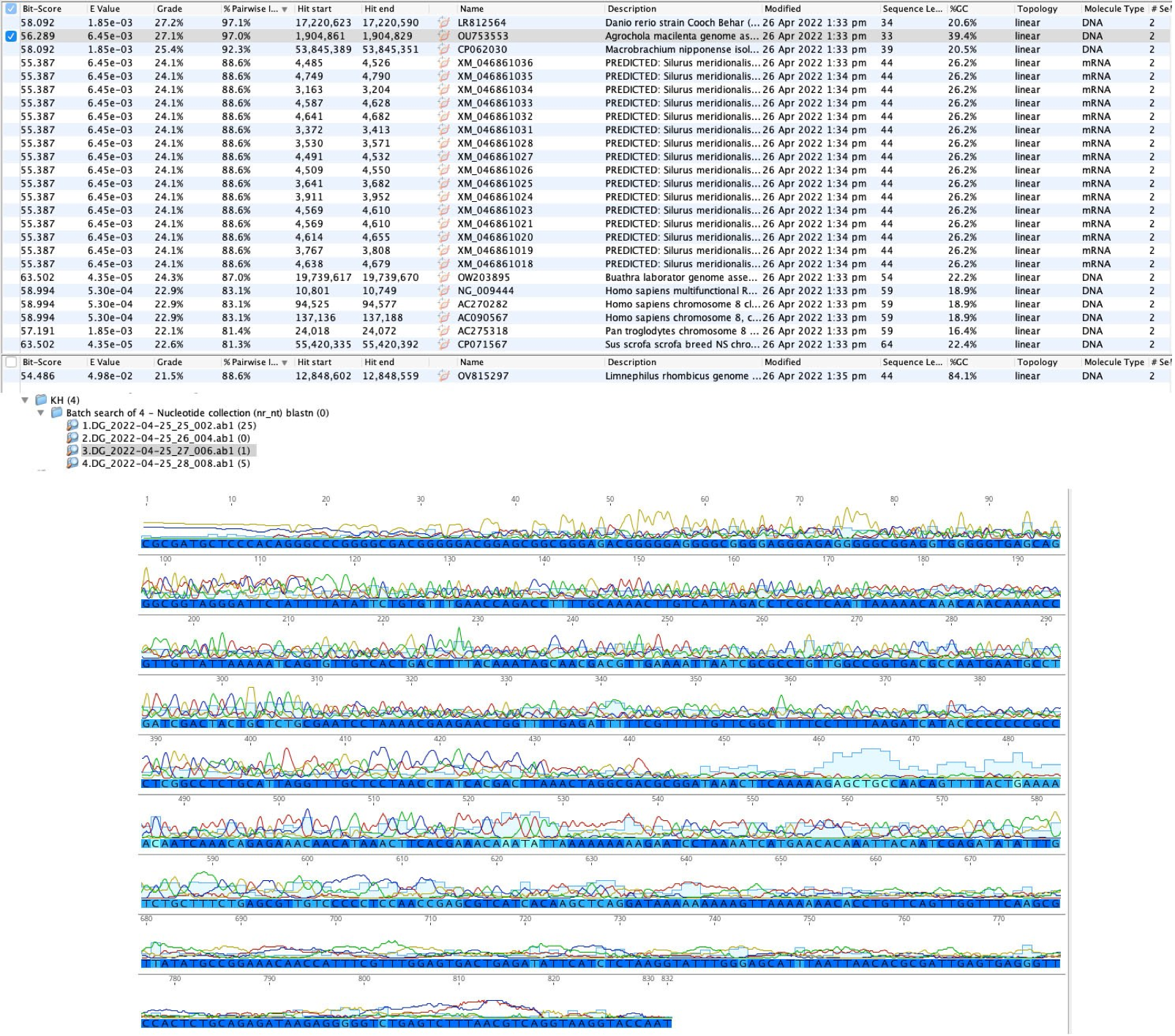This screenshot has height=1036, width=1175.
Task: Select the Buathra laborator genome description cell
Action: [682, 277]
